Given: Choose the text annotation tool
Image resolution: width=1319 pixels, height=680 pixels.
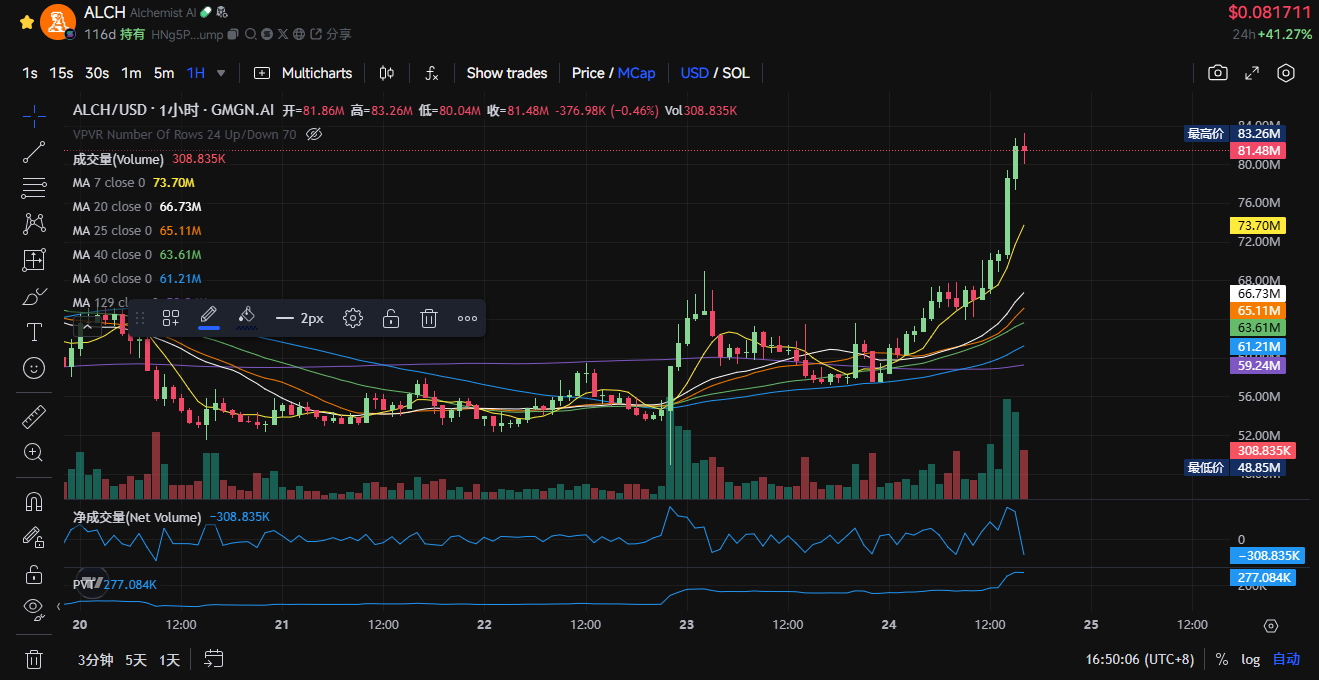Looking at the screenshot, I should click(34, 332).
